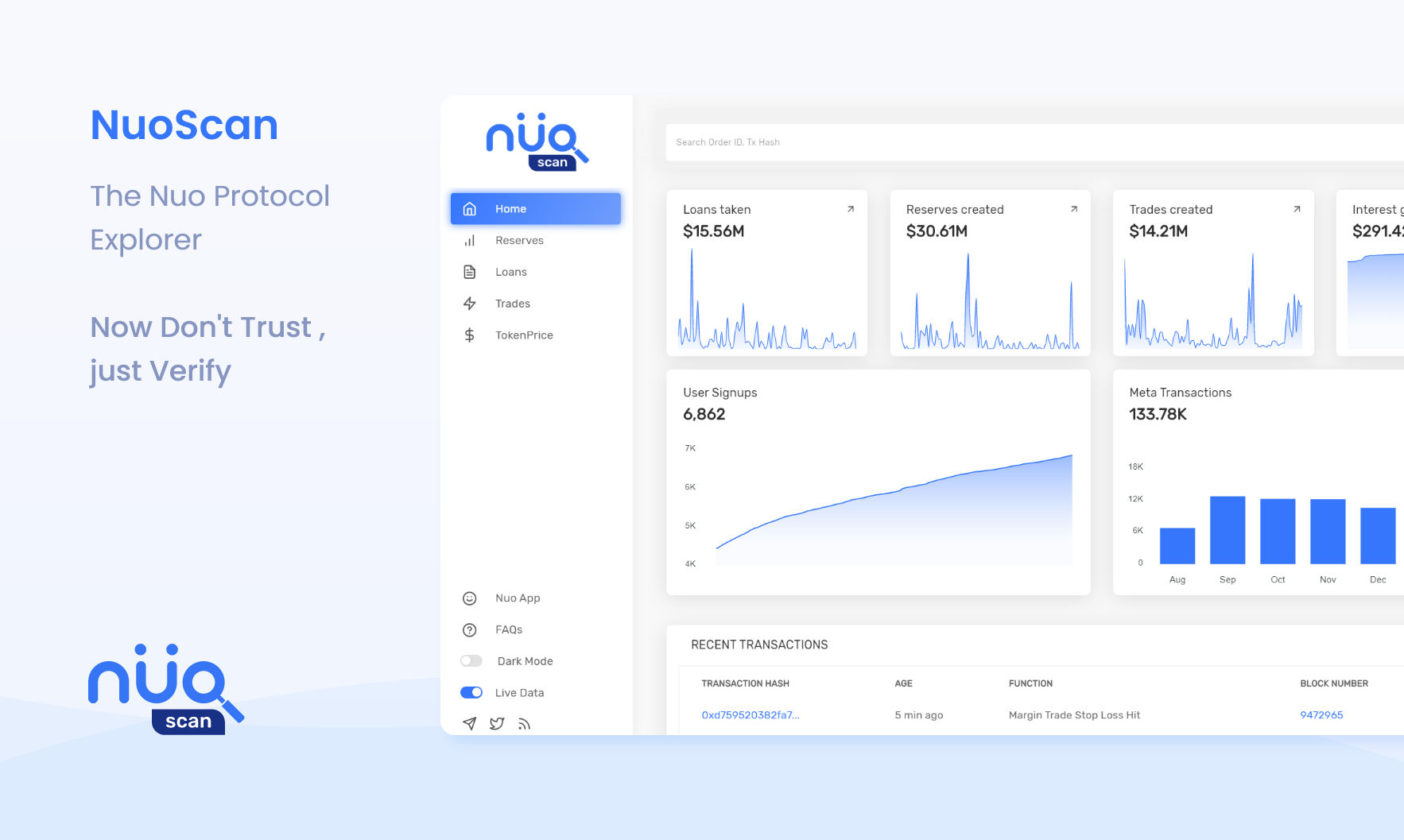Focus the Search Order ID, Tx Hash field

1034,142
